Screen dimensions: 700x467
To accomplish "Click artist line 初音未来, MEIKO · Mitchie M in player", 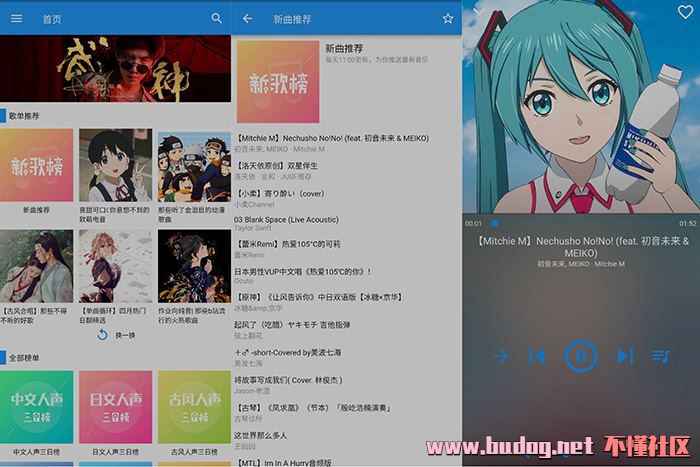I will coord(581,264).
